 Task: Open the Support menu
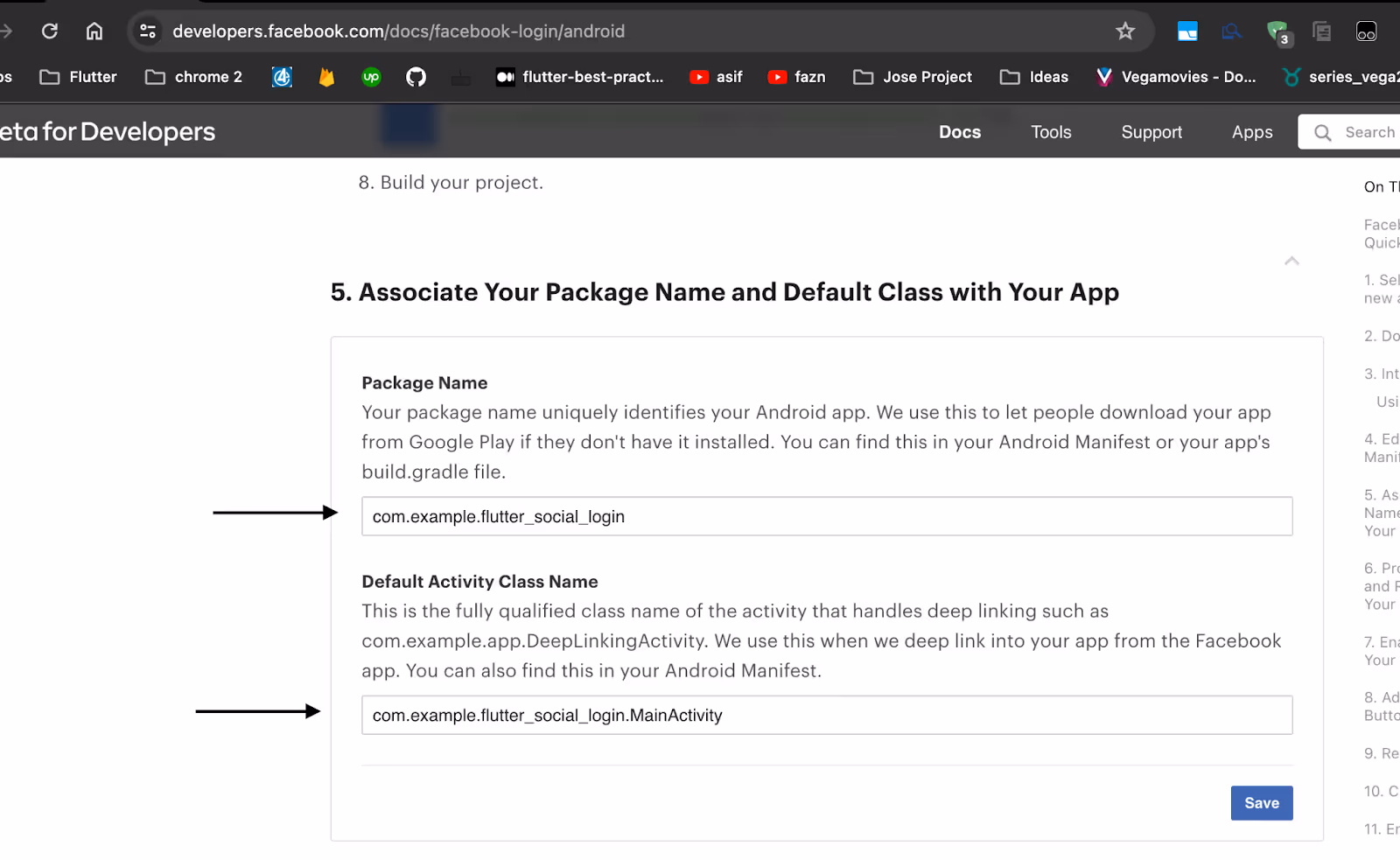(x=1151, y=132)
